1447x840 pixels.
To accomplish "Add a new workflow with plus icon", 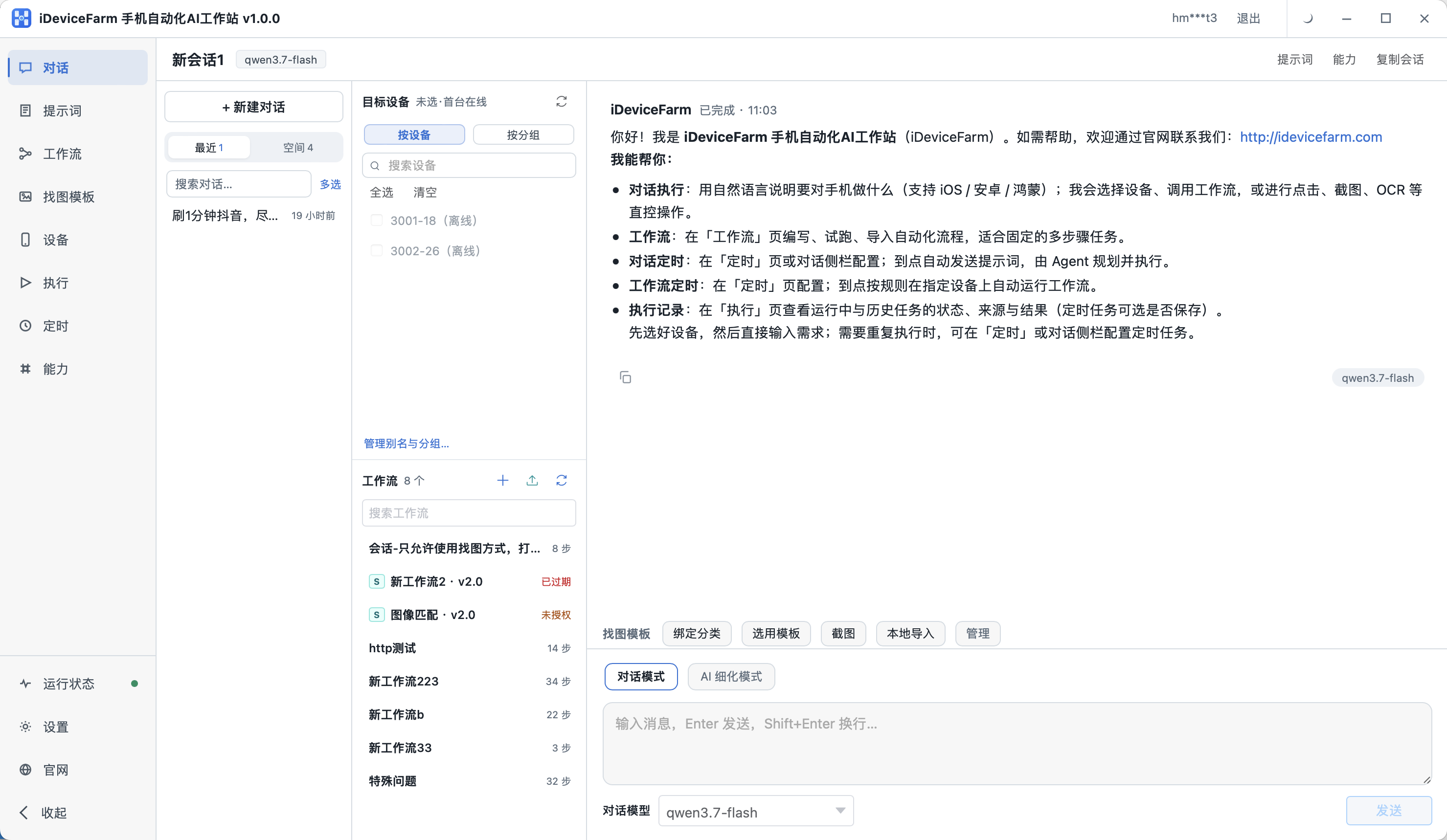I will tap(502, 480).
